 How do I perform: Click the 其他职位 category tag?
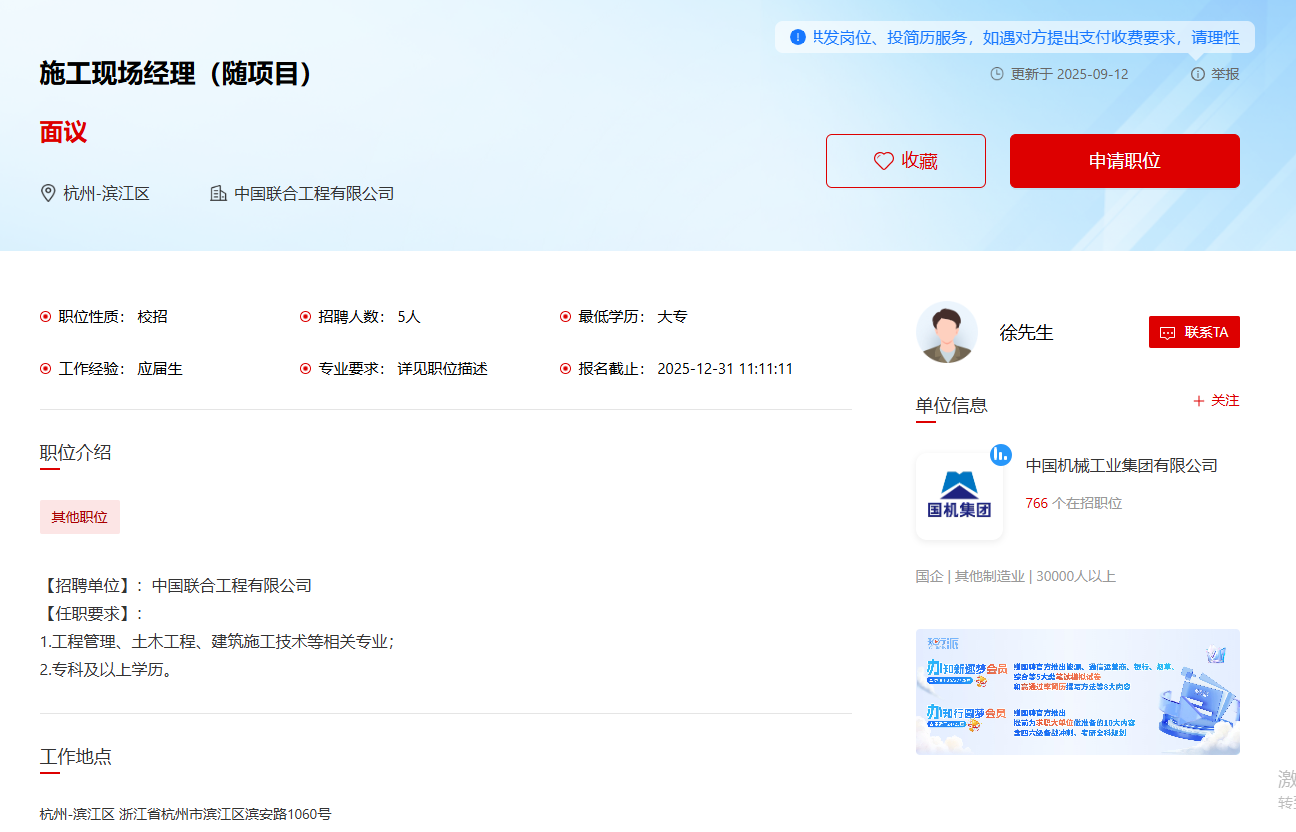click(80, 517)
